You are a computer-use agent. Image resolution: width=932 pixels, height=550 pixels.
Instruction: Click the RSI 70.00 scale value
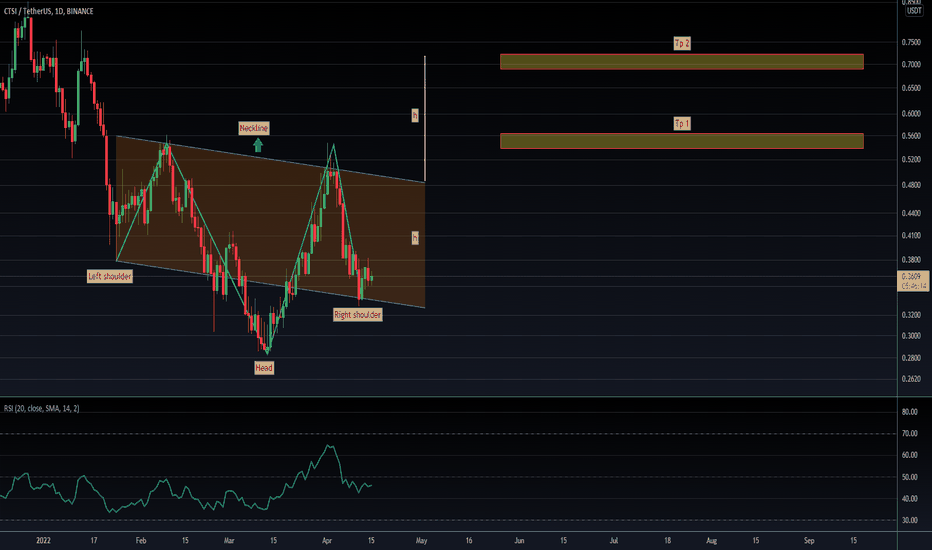pyautogui.click(x=909, y=433)
